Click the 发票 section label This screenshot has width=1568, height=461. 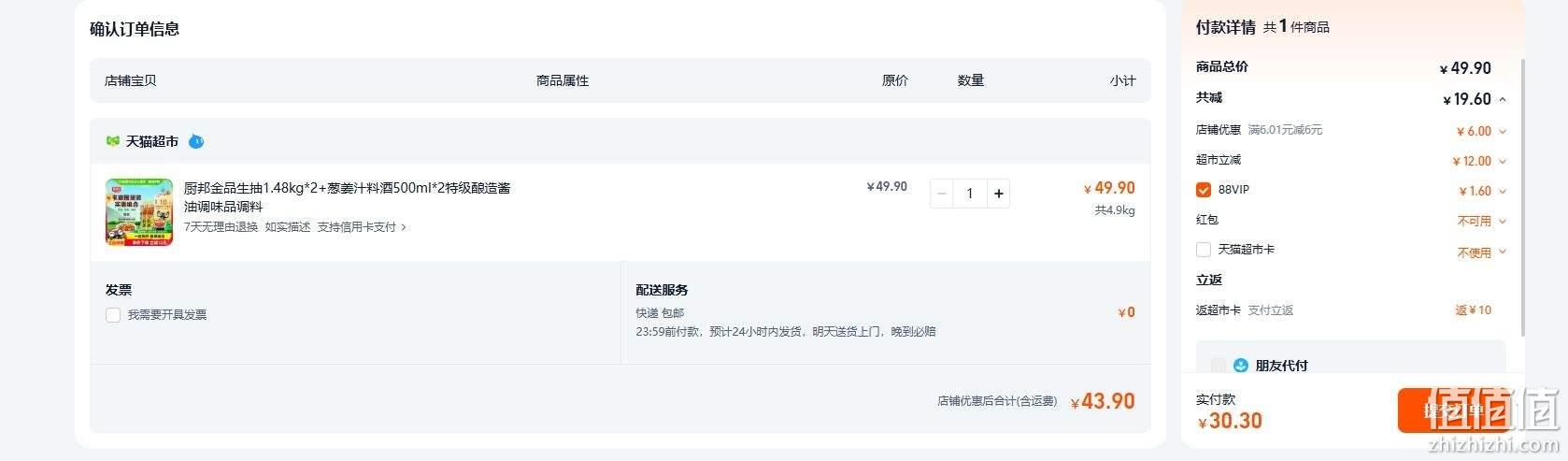click(119, 290)
